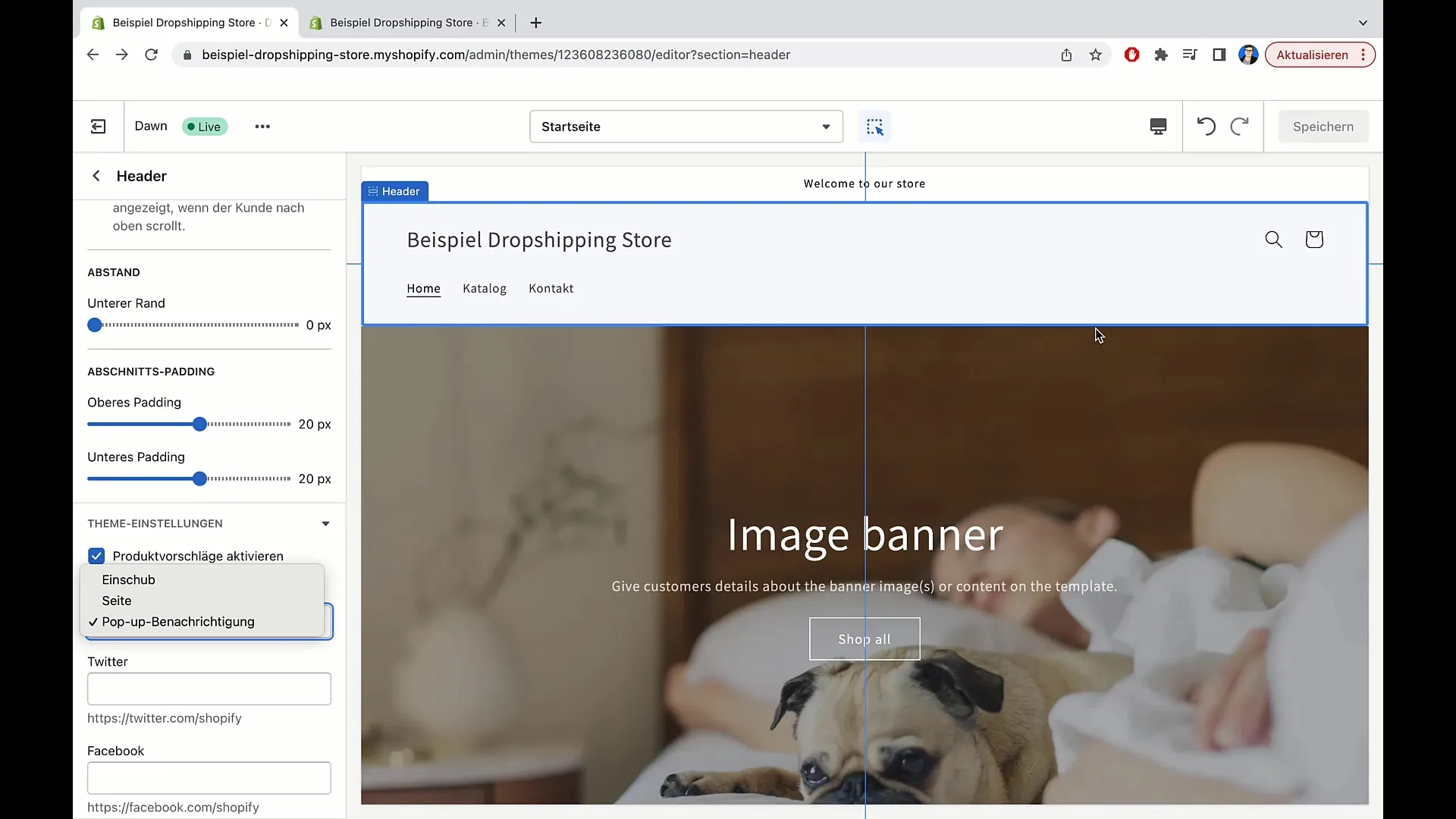
Task: Click the Aktualisieren button in browser
Action: [x=1313, y=54]
